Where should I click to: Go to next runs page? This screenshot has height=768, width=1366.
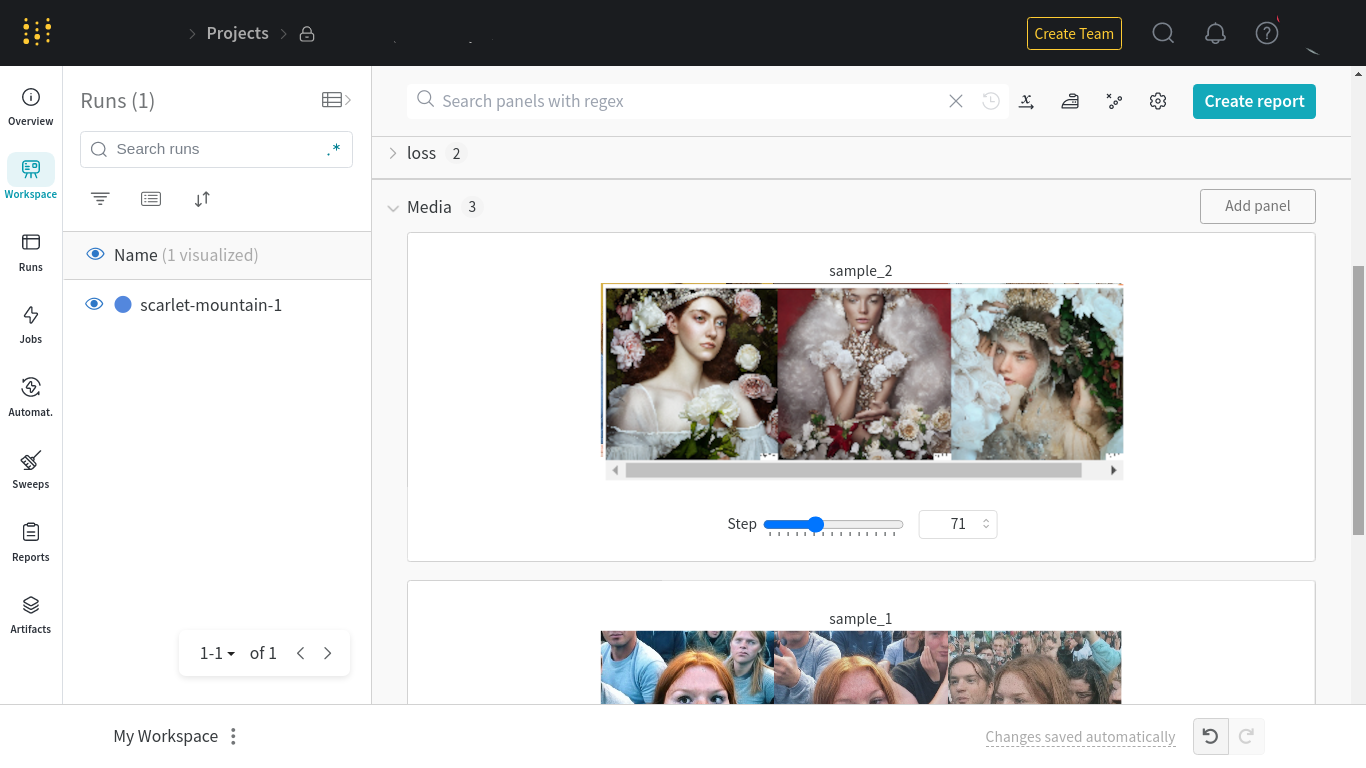tap(327, 653)
